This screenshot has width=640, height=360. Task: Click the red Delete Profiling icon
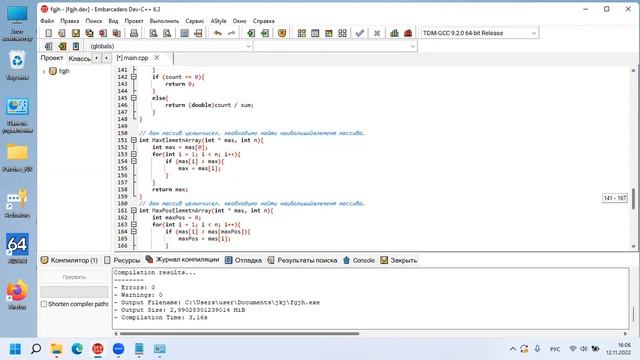(408, 33)
